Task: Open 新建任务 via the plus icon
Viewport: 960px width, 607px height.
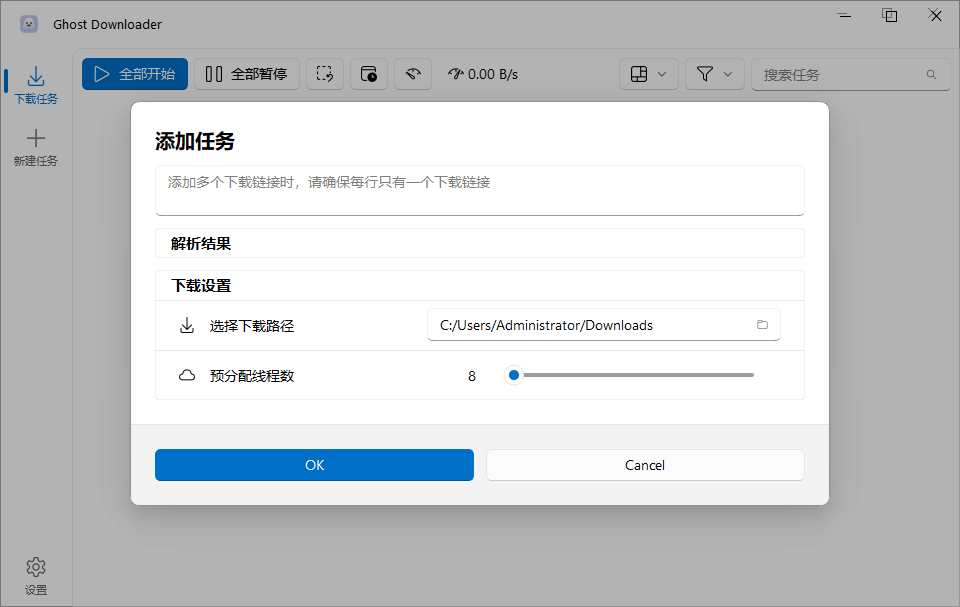Action: 36,139
